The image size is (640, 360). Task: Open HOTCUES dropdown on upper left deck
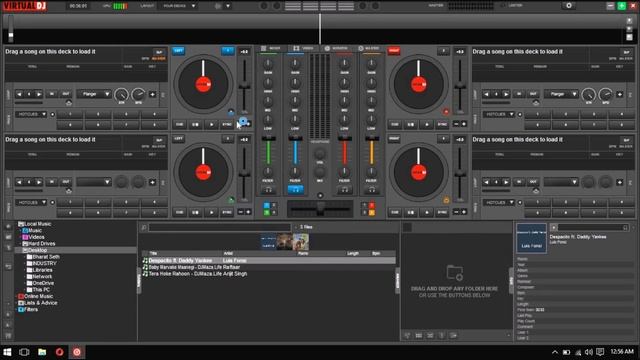coord(31,115)
